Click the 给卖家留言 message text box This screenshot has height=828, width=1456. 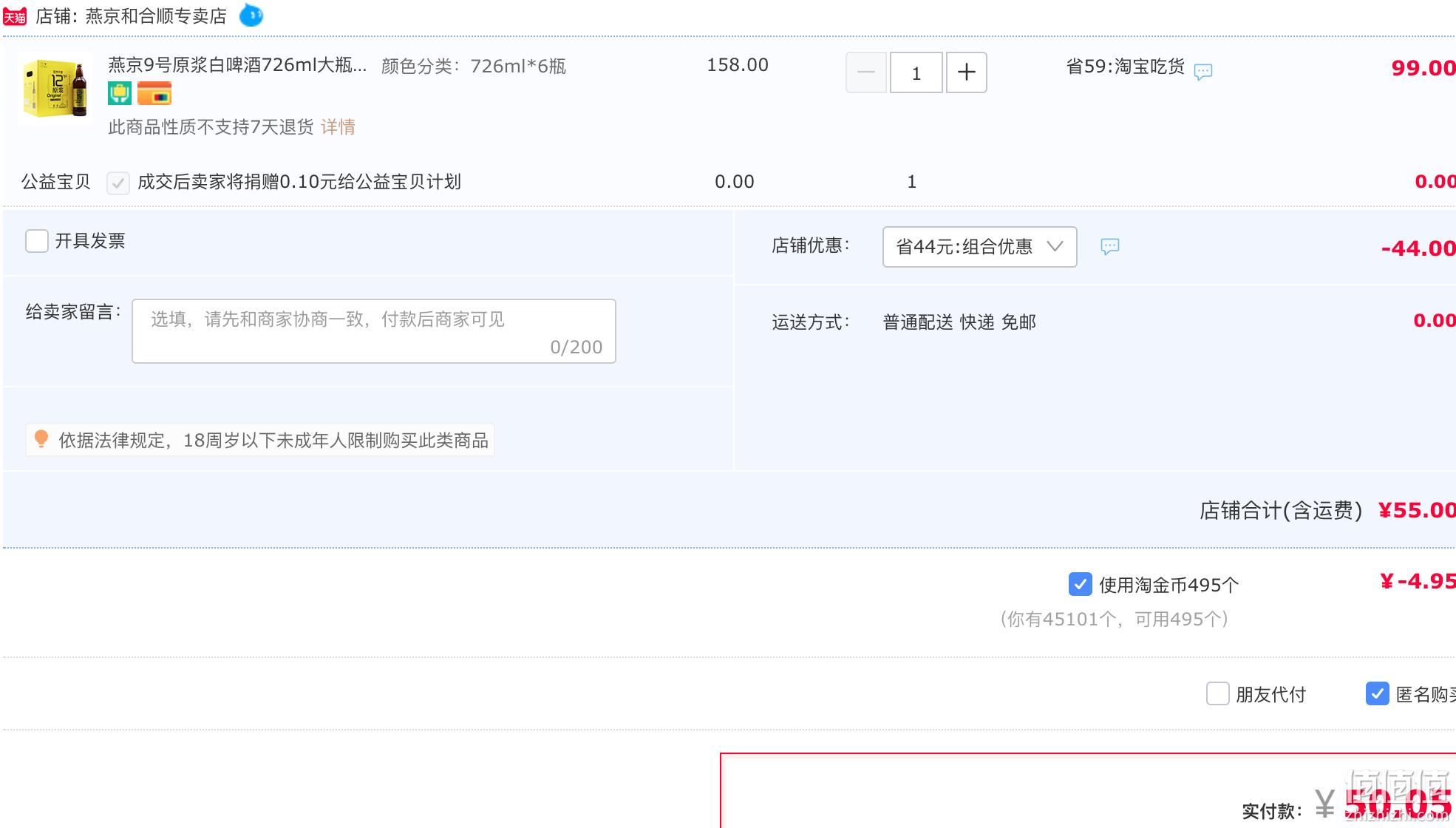(374, 331)
